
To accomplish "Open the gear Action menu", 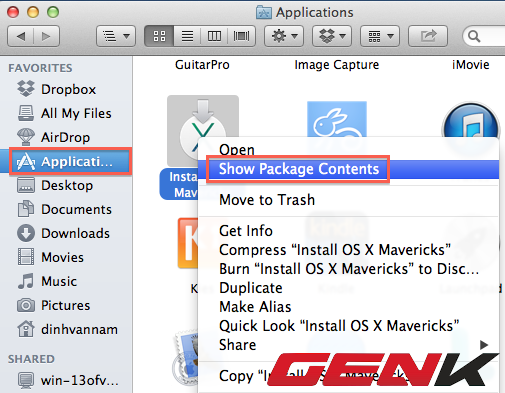I will coord(284,36).
